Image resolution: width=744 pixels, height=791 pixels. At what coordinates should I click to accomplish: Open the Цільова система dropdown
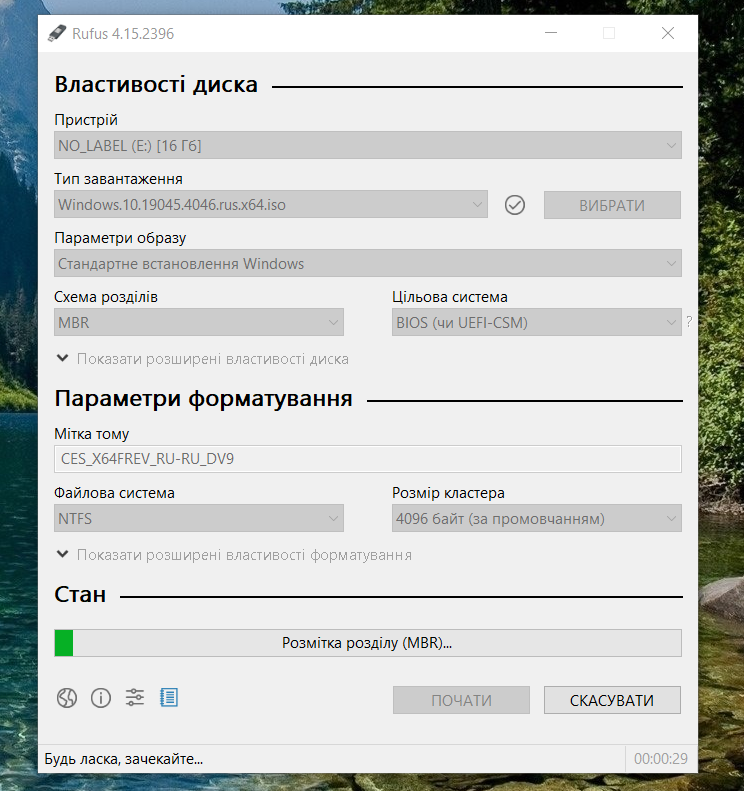(x=537, y=322)
